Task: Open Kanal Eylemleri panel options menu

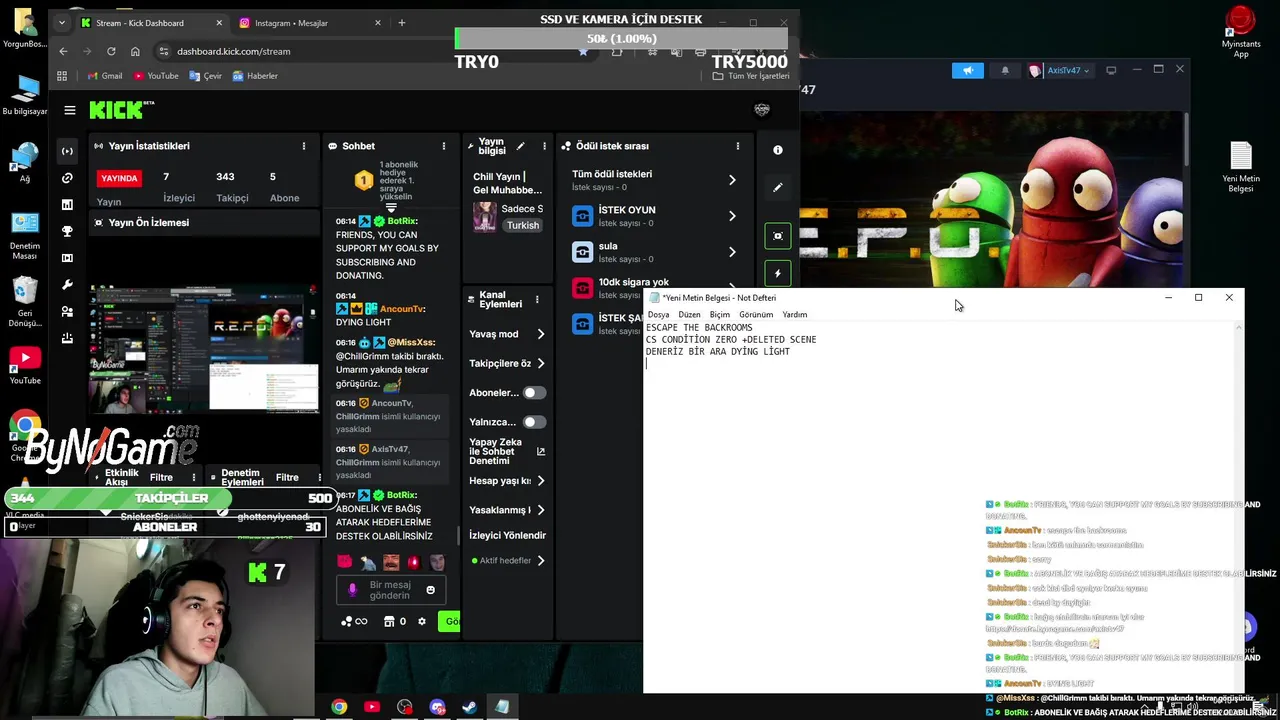Action: coord(537,299)
